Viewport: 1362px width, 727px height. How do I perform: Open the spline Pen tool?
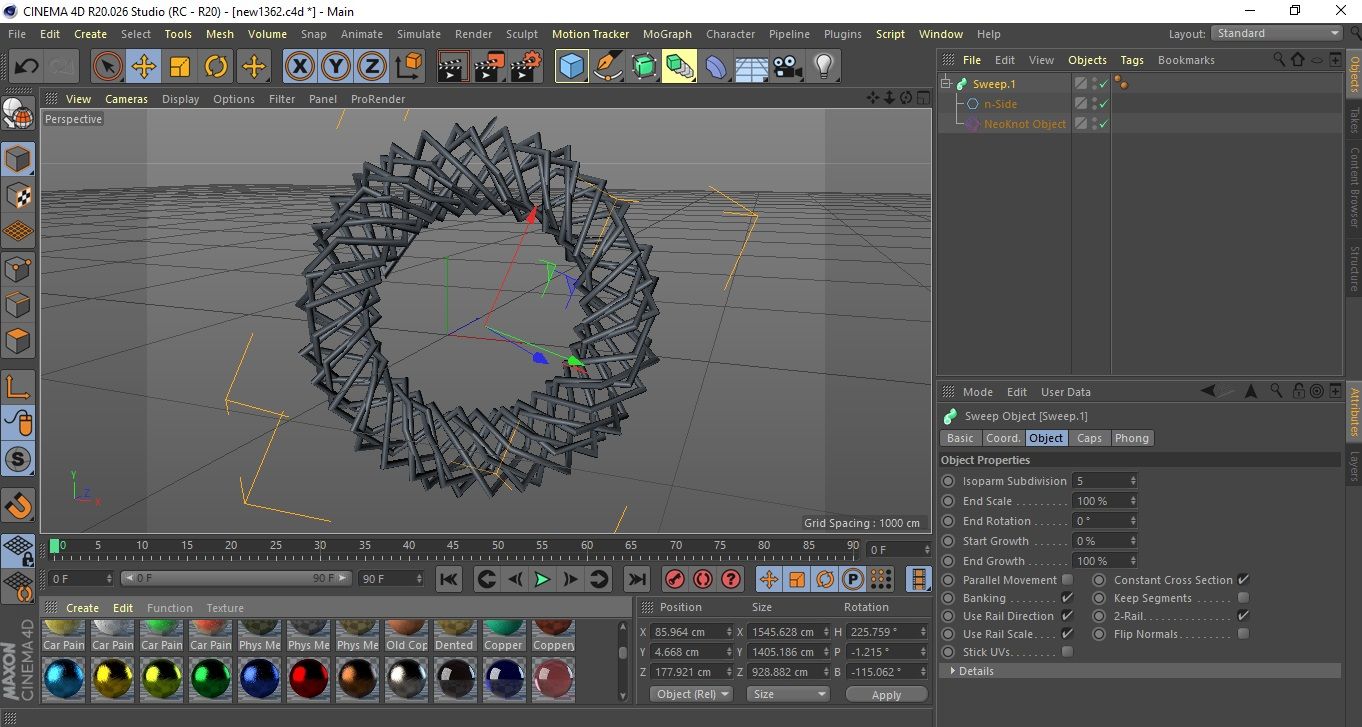pos(607,67)
